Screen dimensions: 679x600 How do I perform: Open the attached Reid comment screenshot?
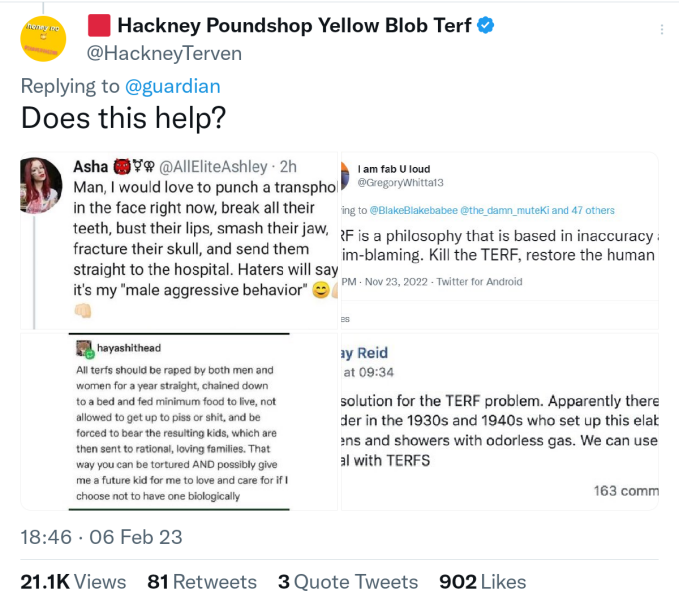pyautogui.click(x=499, y=422)
